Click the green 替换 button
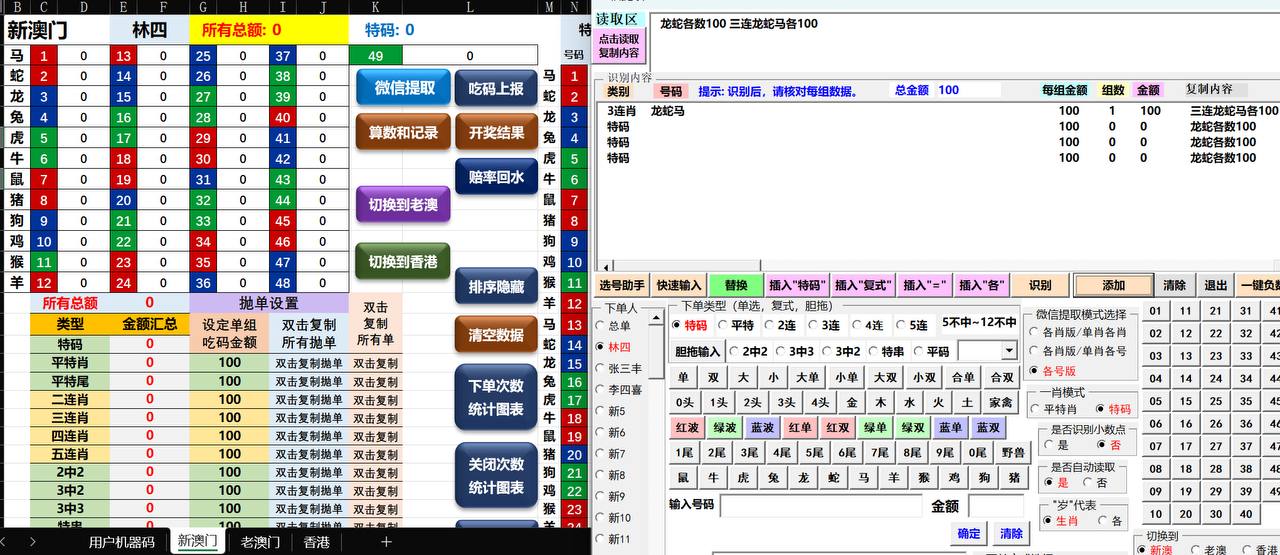This screenshot has width=1280, height=555. point(736,285)
